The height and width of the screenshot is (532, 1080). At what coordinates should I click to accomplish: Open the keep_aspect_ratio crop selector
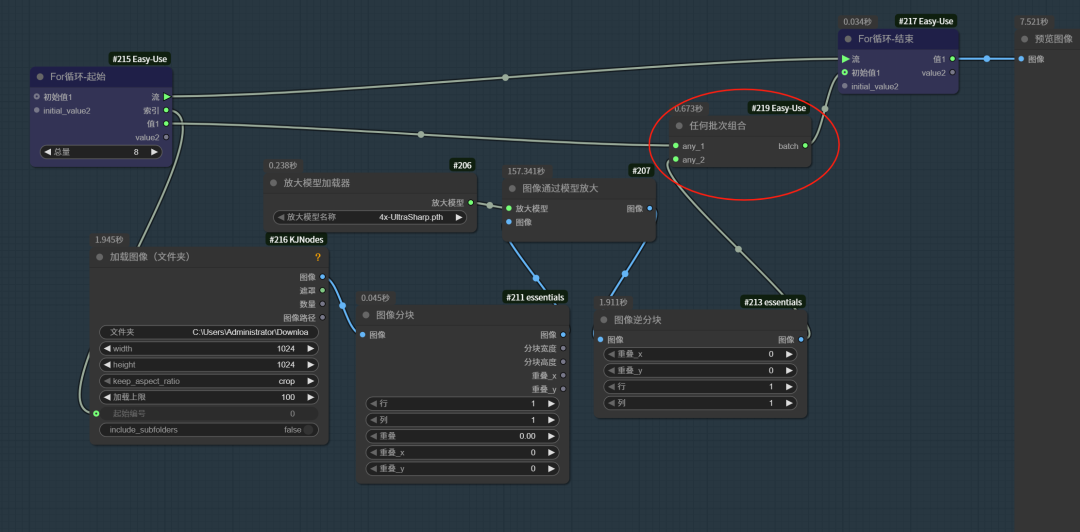point(208,381)
